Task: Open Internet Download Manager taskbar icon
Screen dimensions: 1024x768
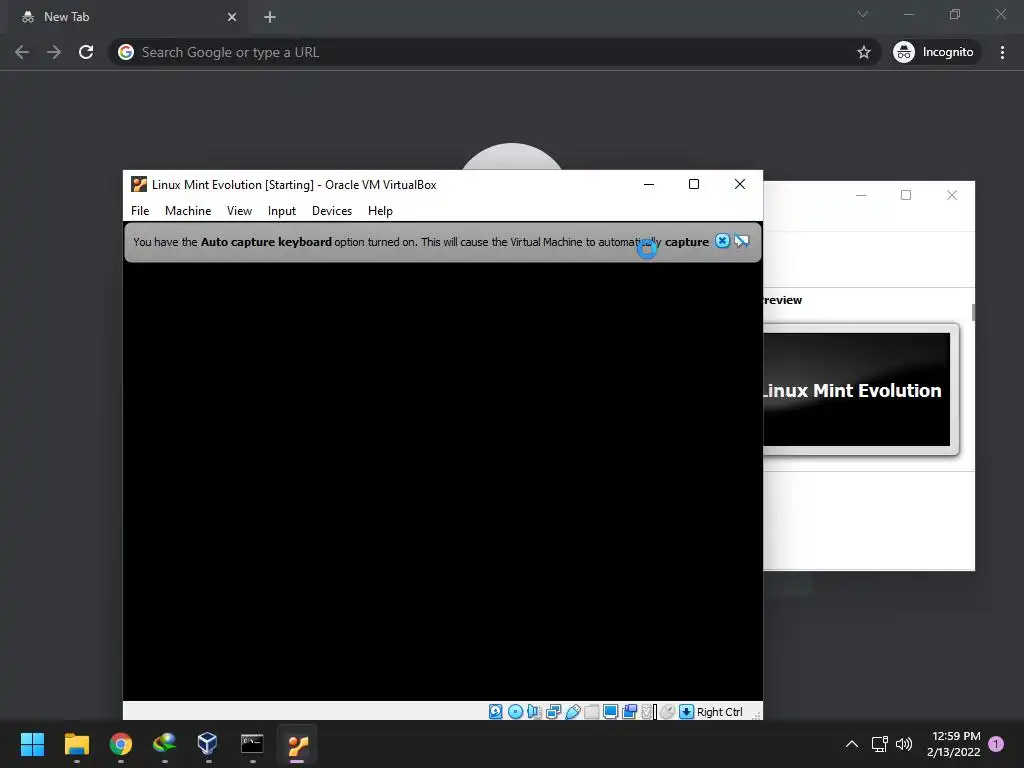Action: (164, 744)
